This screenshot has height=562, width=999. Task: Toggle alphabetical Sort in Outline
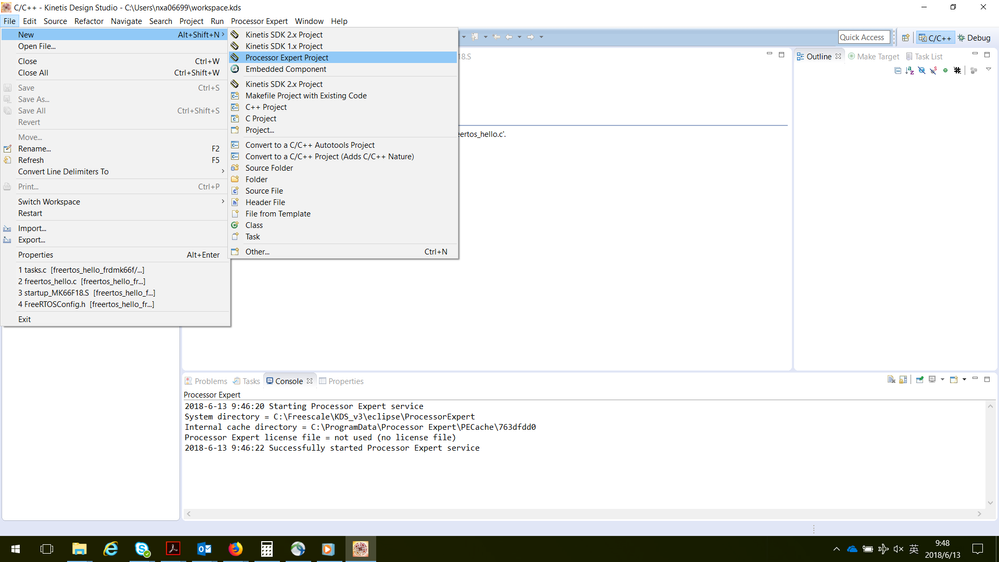click(910, 70)
